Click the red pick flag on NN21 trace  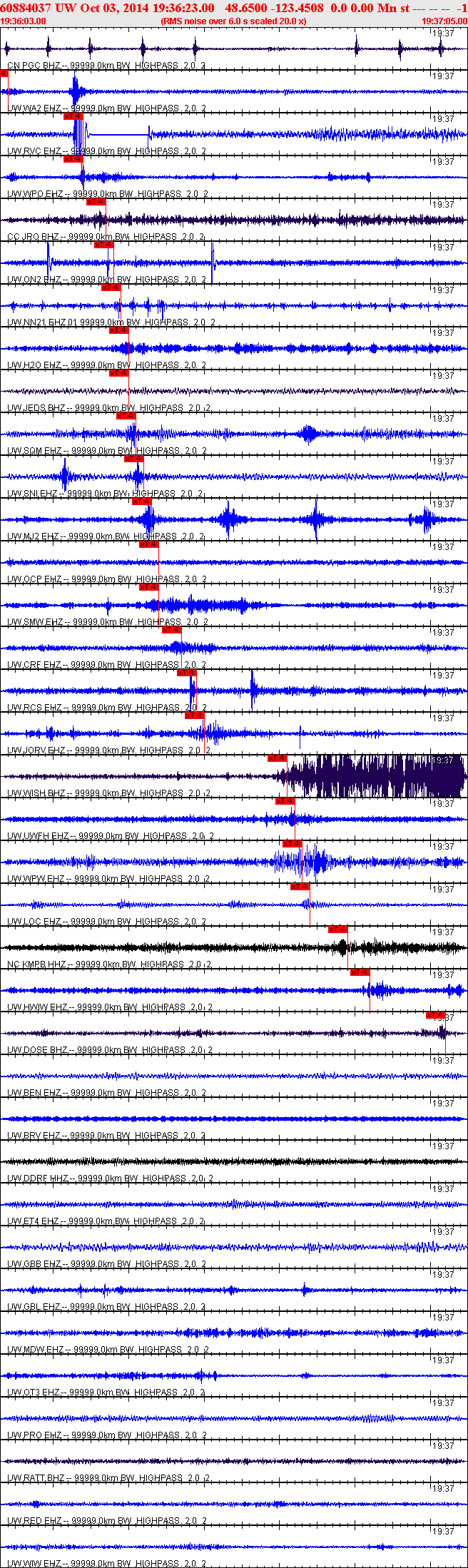point(111,287)
